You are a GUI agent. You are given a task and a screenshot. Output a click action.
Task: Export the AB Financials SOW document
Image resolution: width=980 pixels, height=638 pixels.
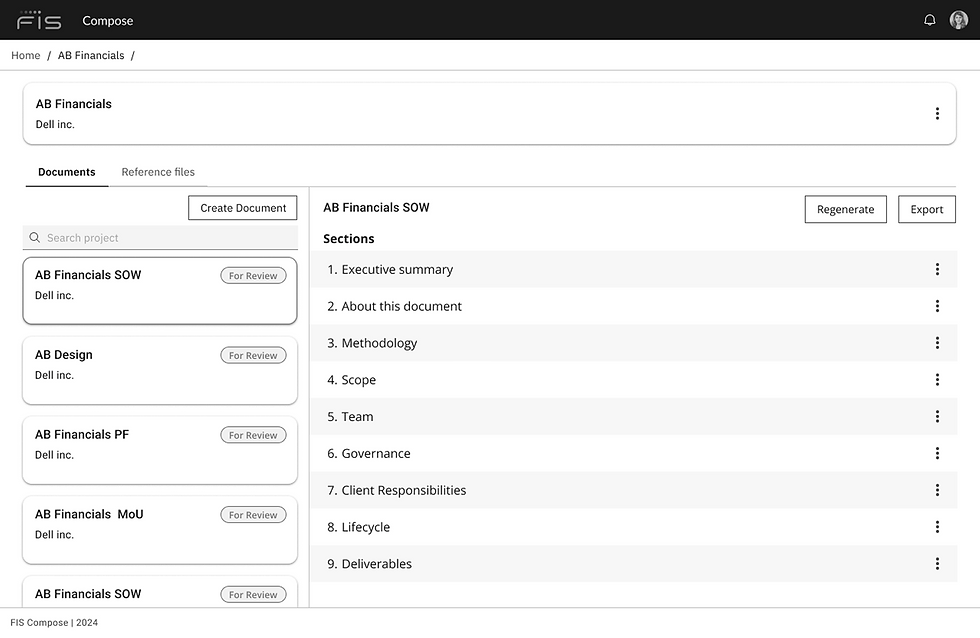[x=926, y=209]
